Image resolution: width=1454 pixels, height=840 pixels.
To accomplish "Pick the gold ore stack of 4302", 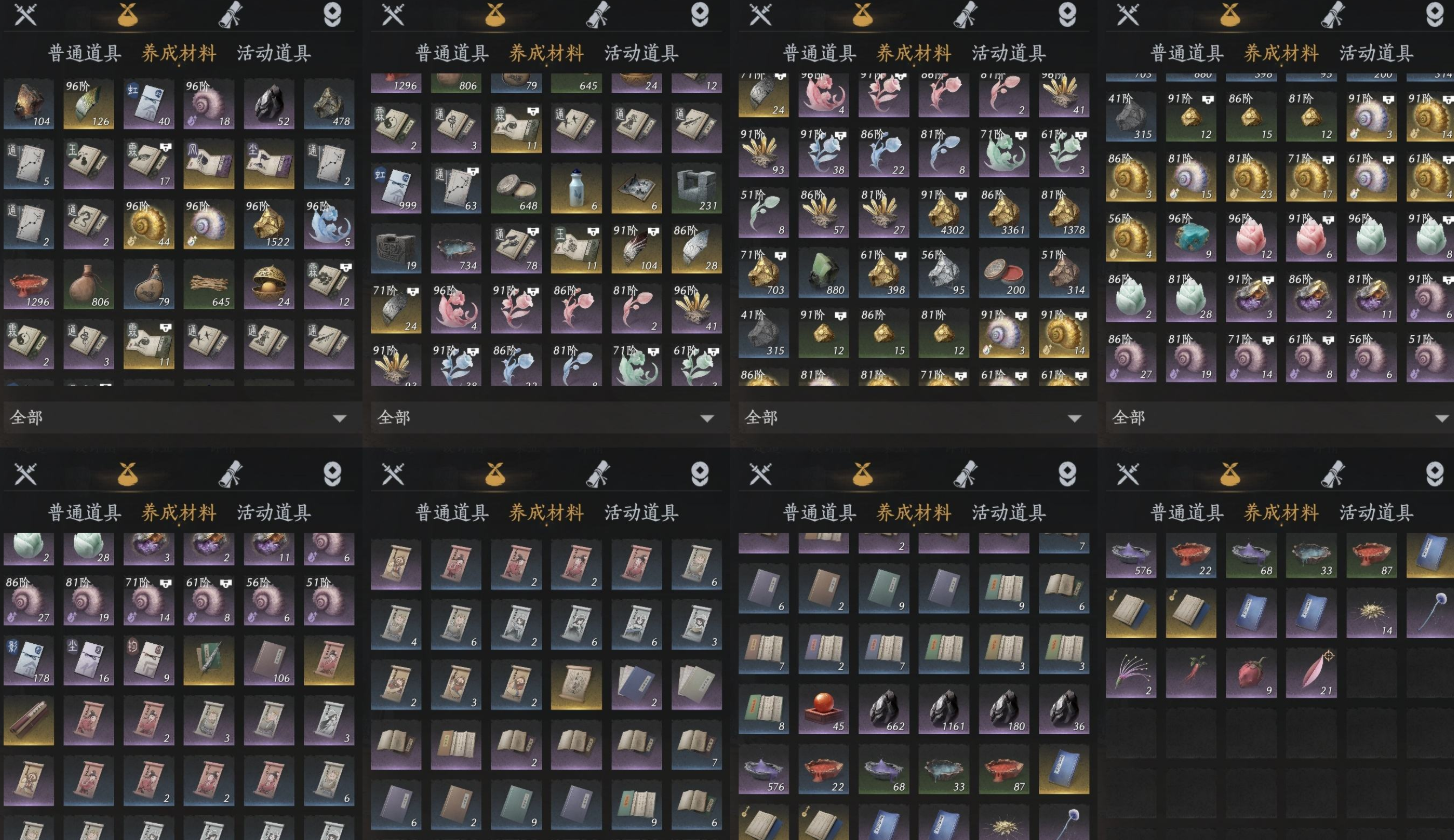I will pyautogui.click(x=944, y=211).
